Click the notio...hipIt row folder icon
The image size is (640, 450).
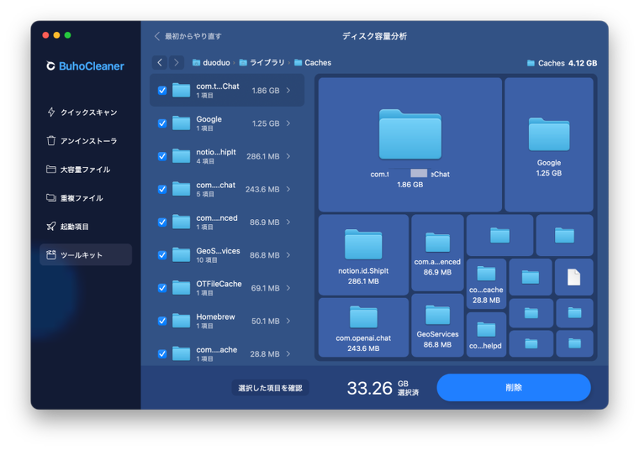click(x=181, y=156)
